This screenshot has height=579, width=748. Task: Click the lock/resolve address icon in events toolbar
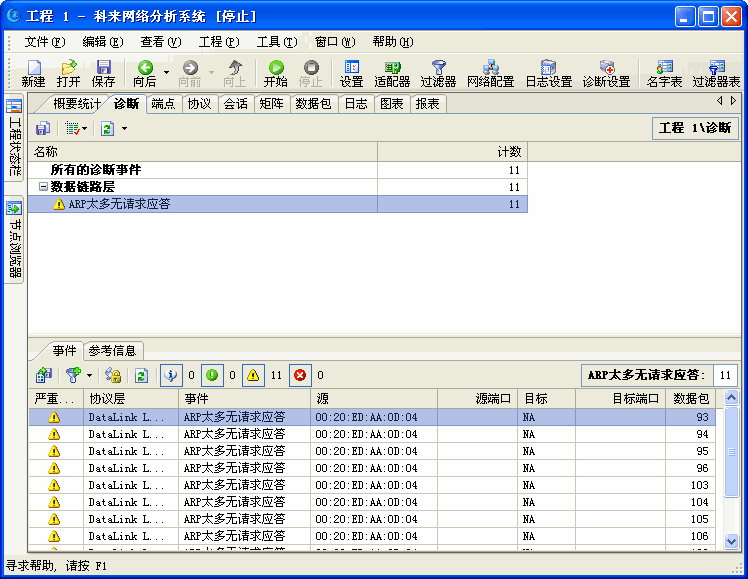[113, 375]
